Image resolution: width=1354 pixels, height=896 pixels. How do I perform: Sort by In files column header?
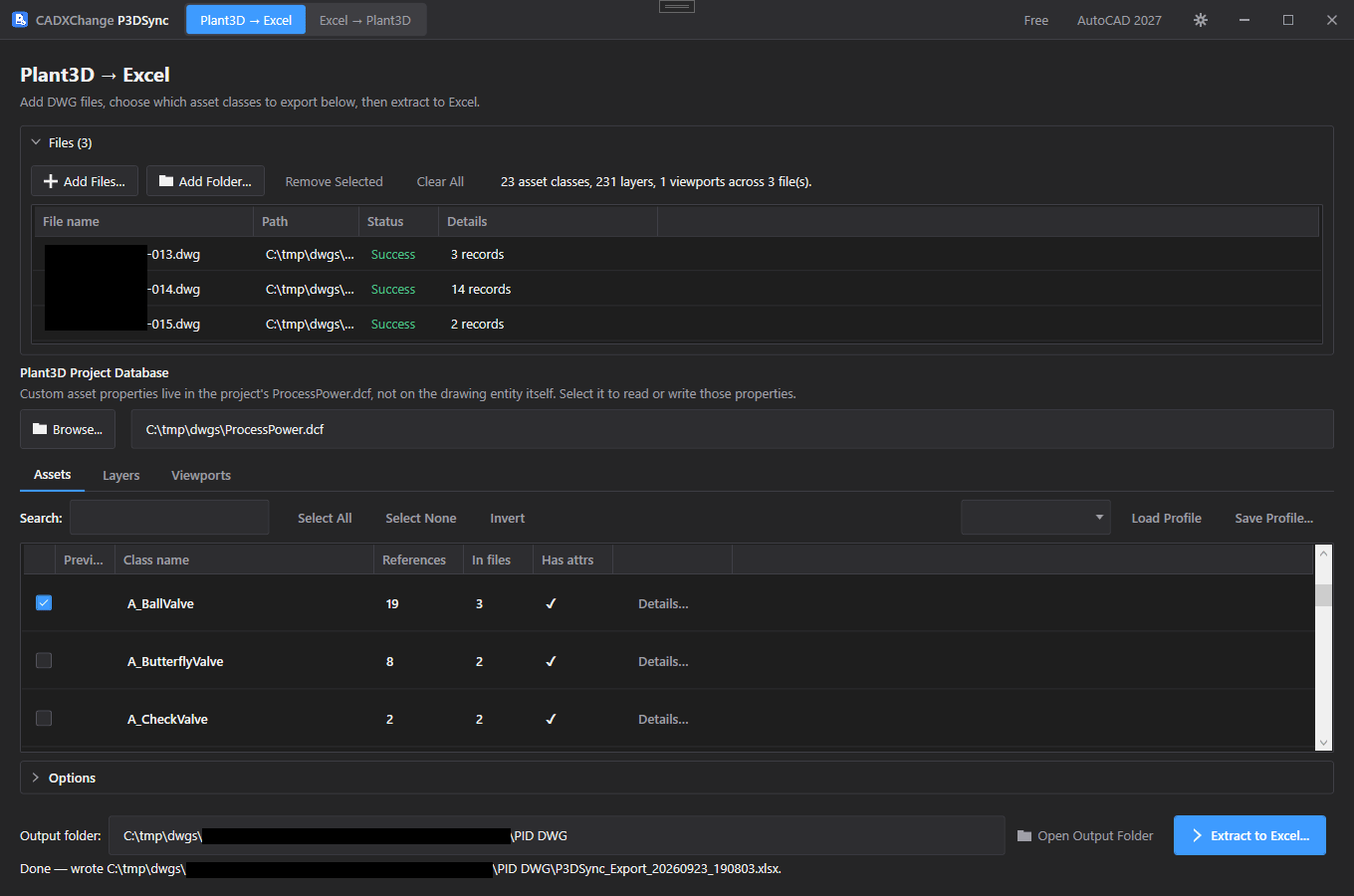(x=499, y=560)
